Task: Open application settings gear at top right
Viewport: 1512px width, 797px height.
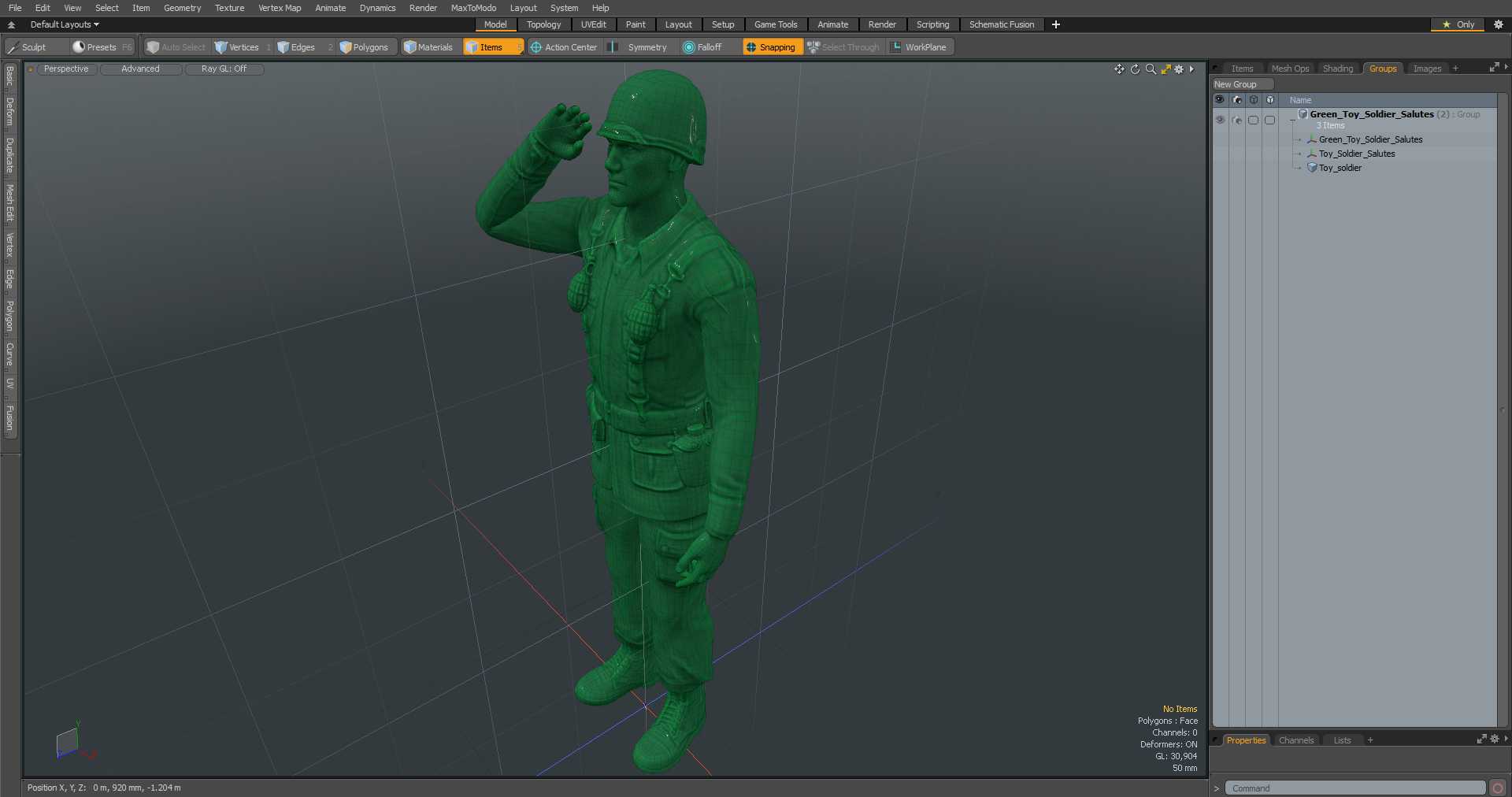Action: [1499, 24]
